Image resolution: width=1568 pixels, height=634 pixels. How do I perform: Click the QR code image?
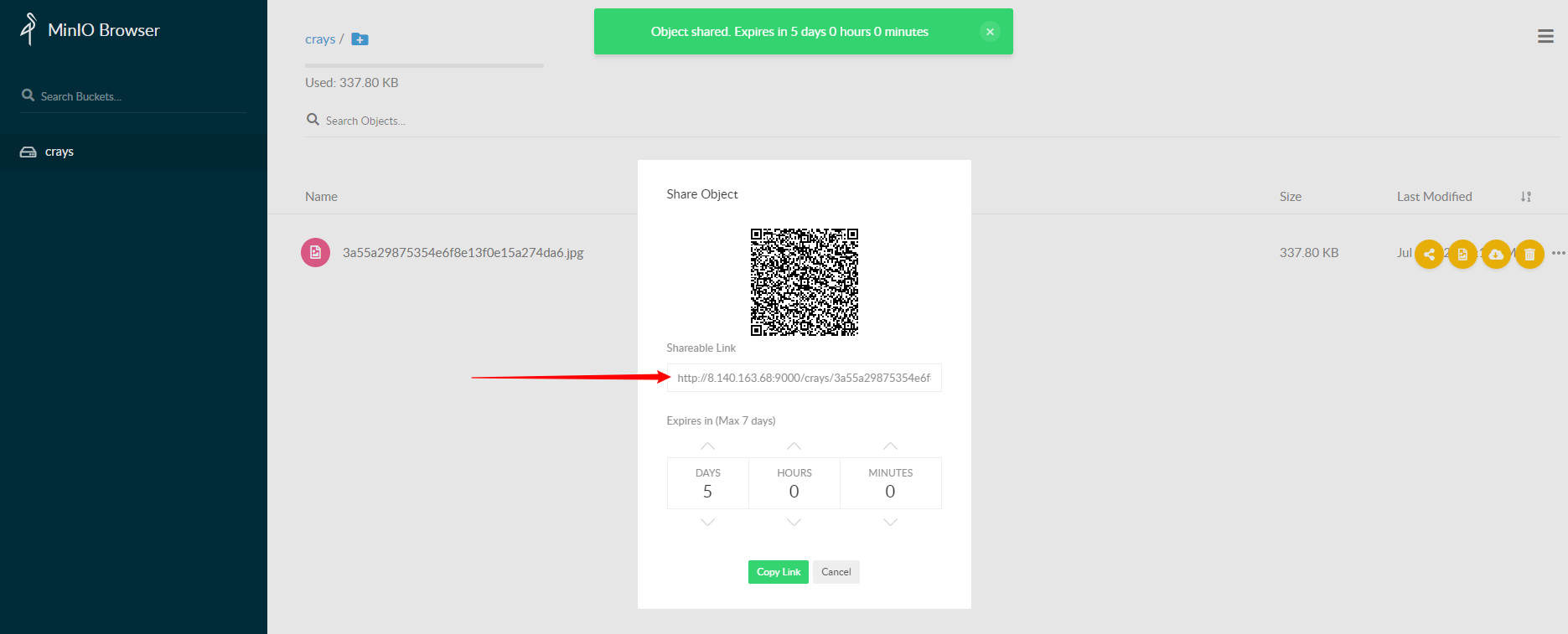pyautogui.click(x=804, y=282)
